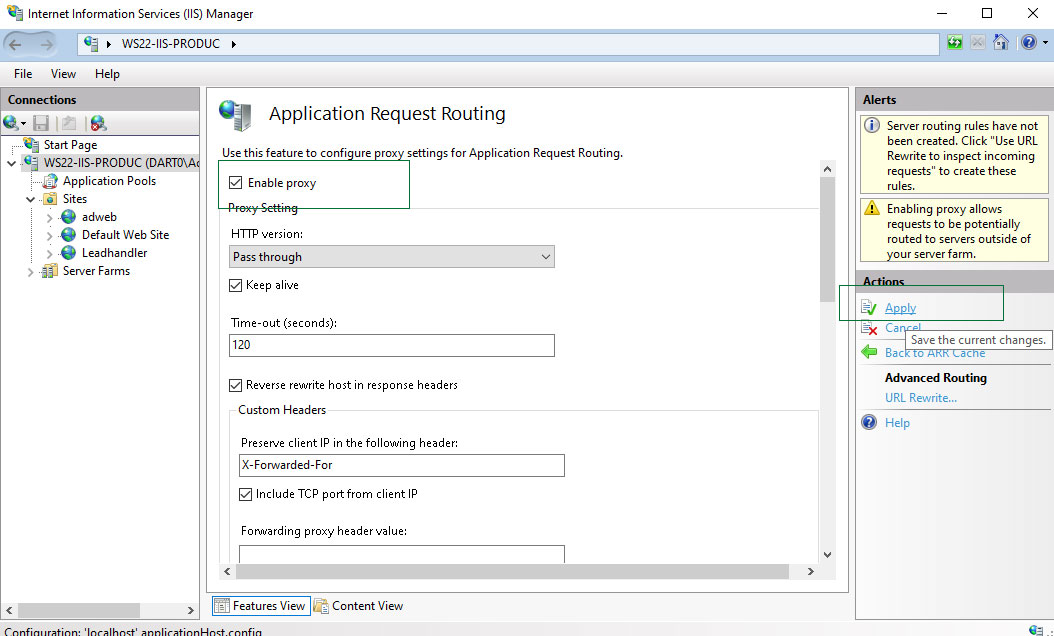
Task: Click the server icon in the address bar
Action: click(x=91, y=44)
